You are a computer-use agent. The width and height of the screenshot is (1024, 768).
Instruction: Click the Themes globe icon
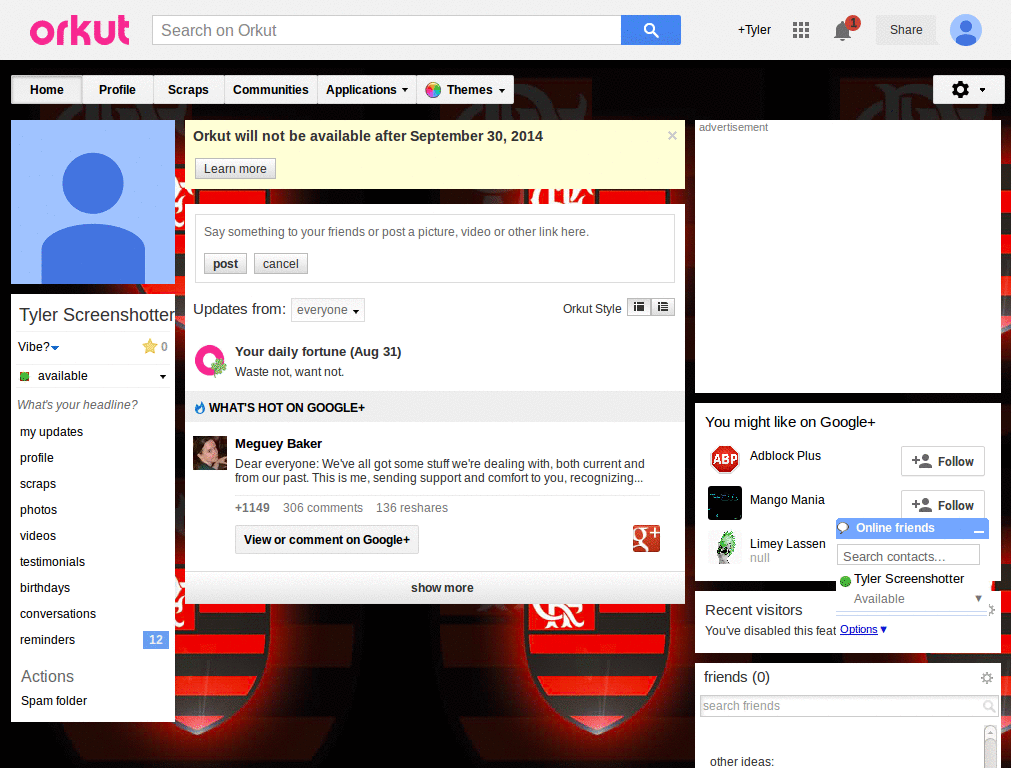click(x=432, y=89)
